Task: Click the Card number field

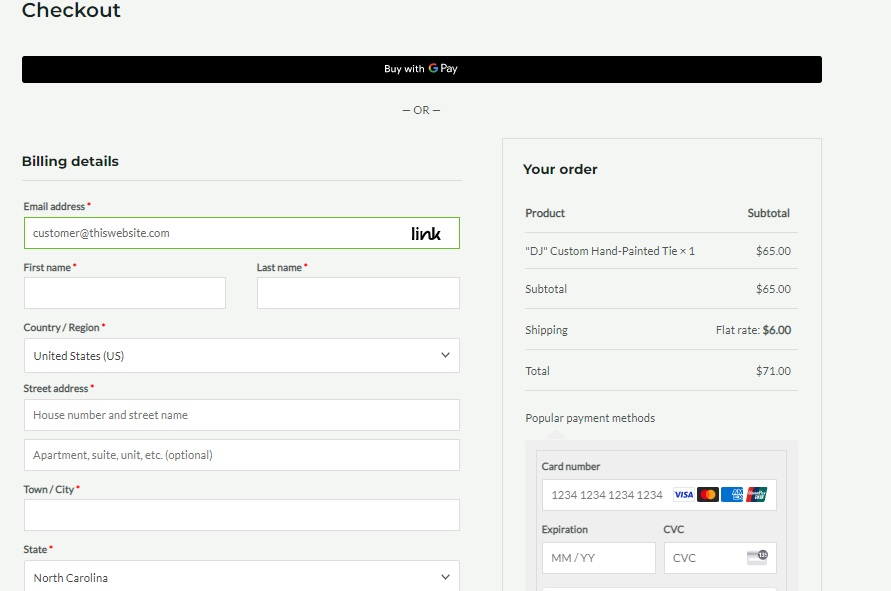Action: click(x=605, y=495)
